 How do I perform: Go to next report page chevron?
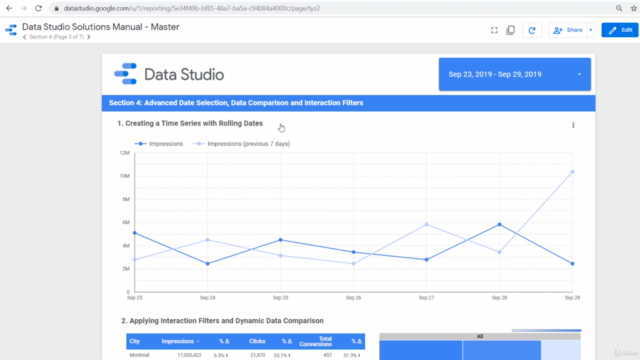point(89,37)
